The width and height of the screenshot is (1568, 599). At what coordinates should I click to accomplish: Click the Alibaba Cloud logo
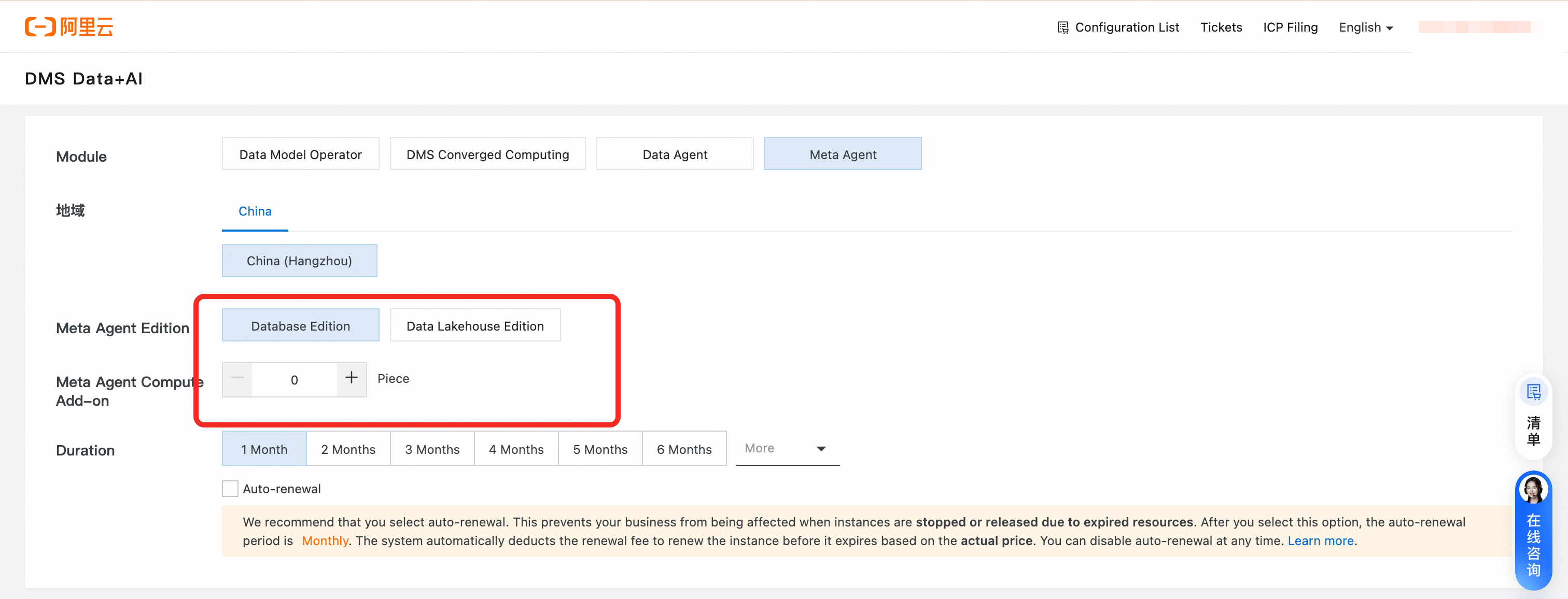coord(69,27)
